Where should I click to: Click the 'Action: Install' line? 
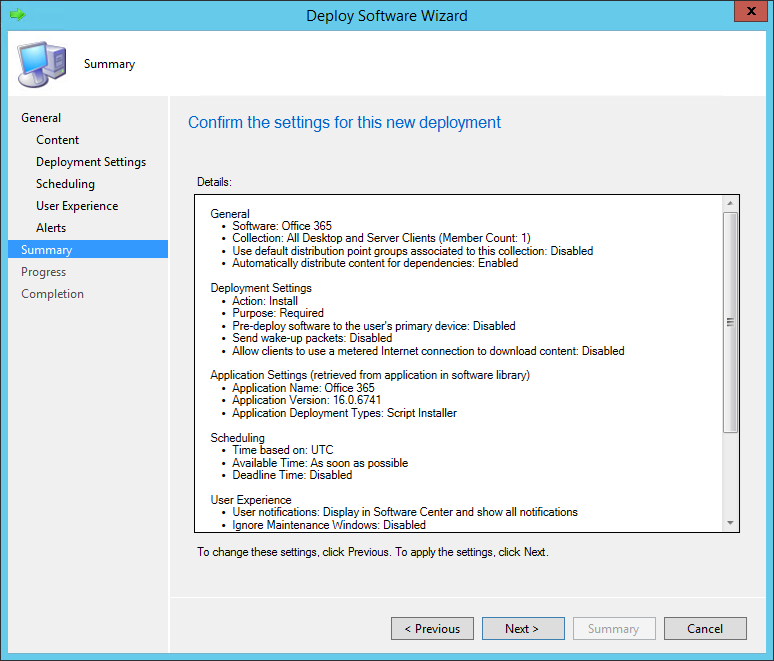[265, 301]
